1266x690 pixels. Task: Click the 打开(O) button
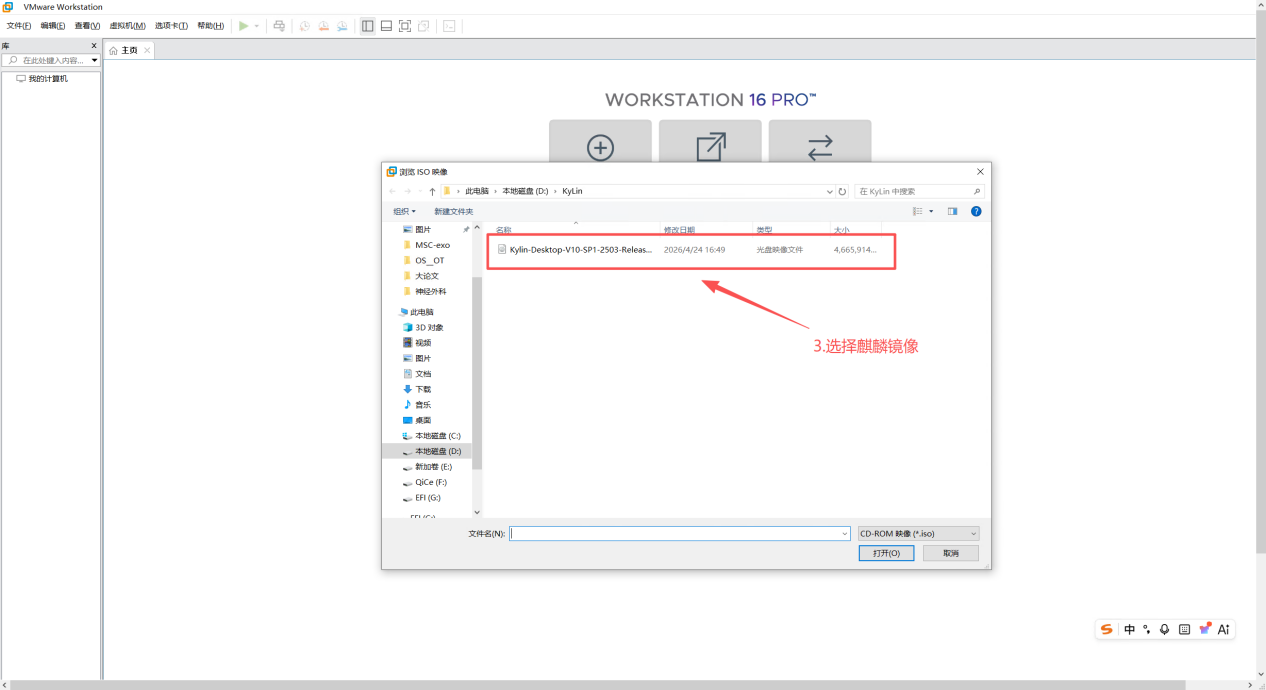coord(886,553)
